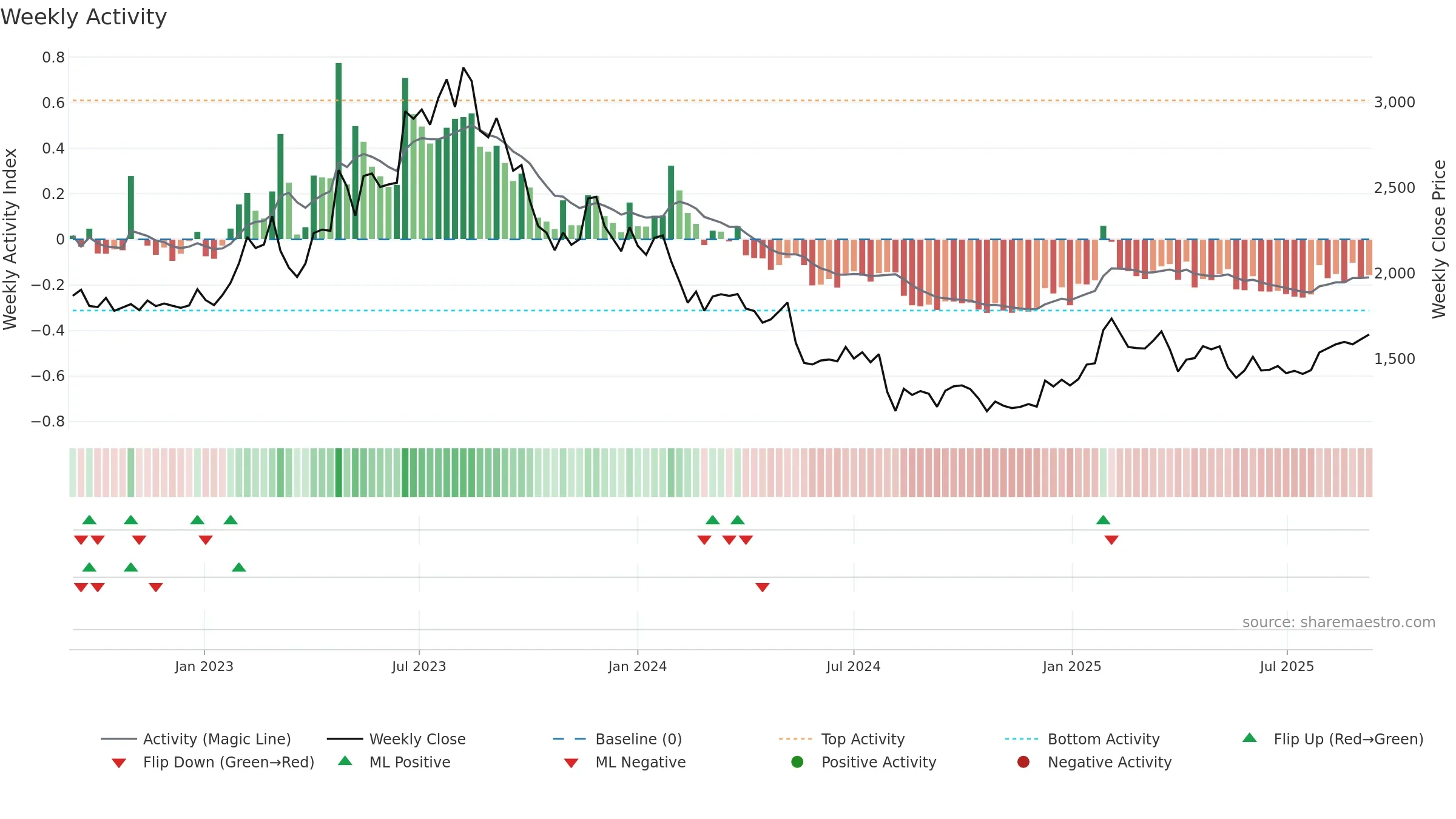This screenshot has height=819, width=1456.
Task: Toggle ML Positive legend entry
Action: 394,762
